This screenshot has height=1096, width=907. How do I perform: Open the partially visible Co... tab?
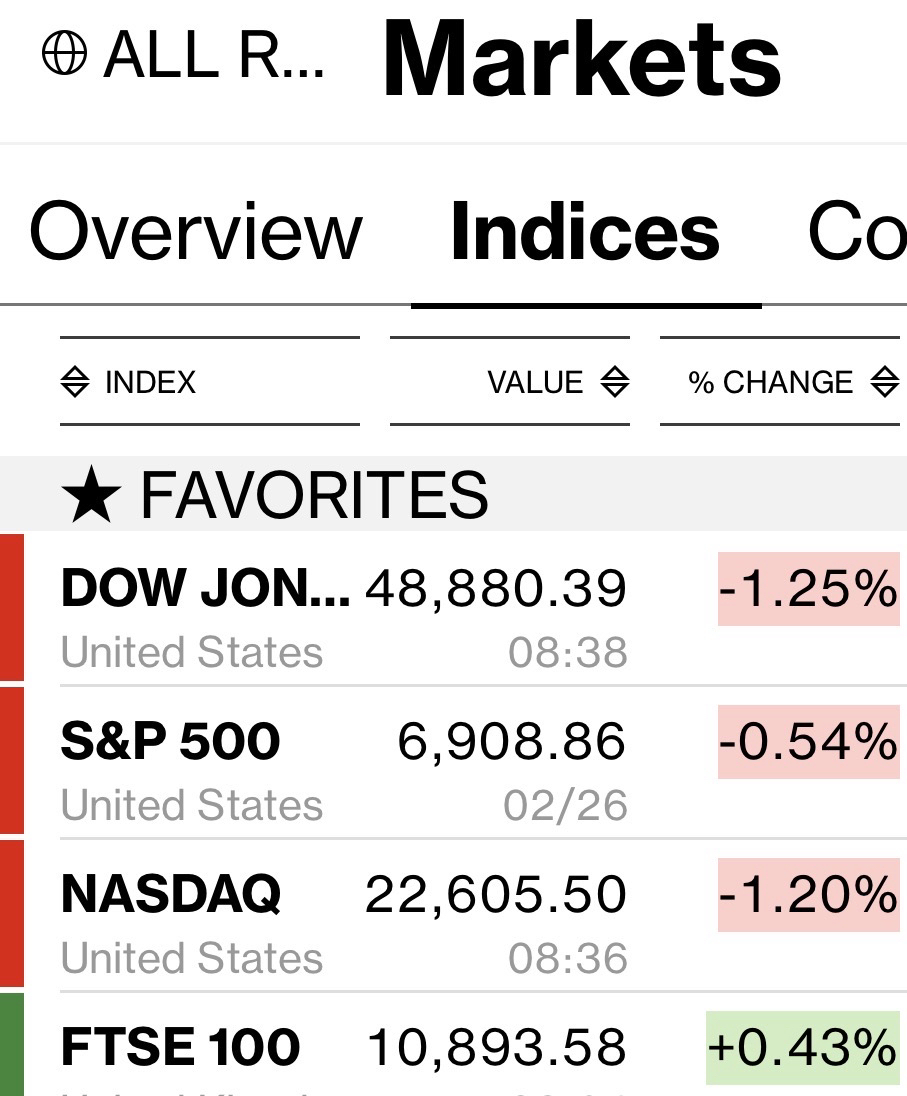(856, 232)
